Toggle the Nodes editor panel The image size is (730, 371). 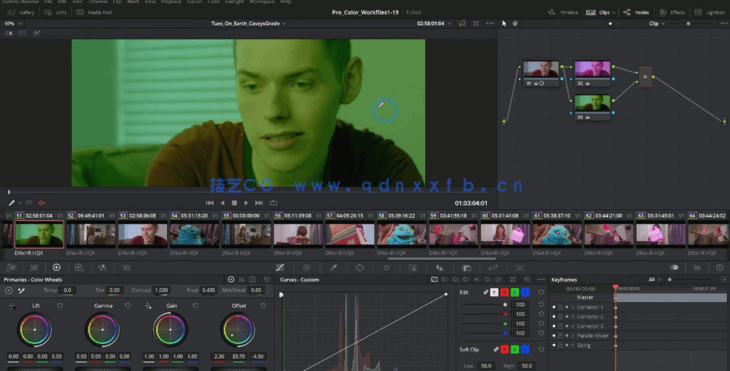coord(636,12)
